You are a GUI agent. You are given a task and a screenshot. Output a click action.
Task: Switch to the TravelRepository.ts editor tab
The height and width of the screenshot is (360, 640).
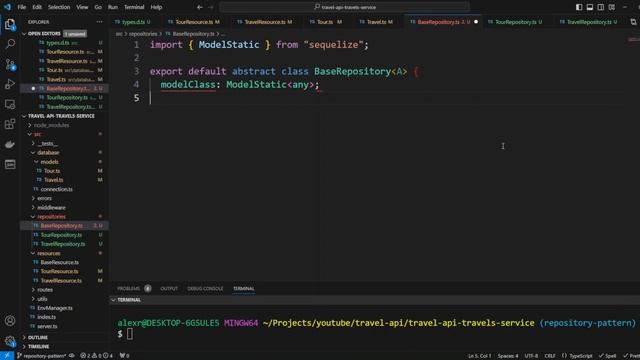[x=589, y=22]
